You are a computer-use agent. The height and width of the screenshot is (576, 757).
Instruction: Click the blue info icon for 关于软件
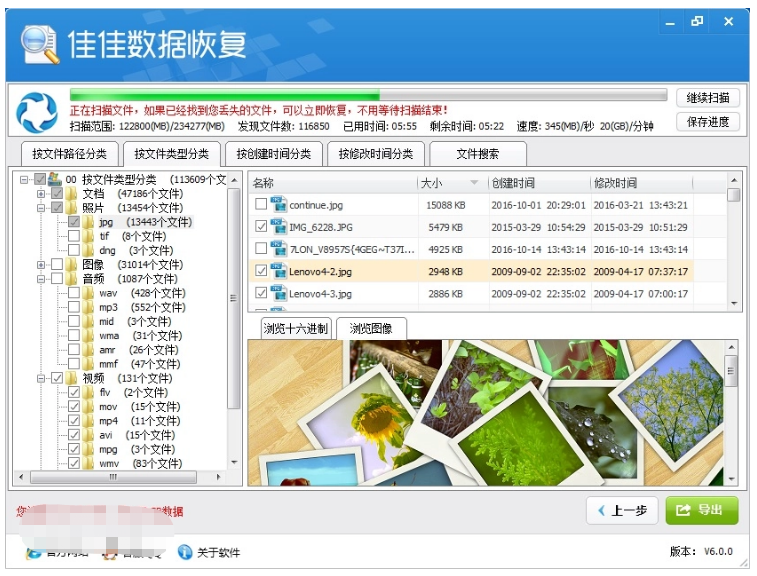[x=185, y=552]
